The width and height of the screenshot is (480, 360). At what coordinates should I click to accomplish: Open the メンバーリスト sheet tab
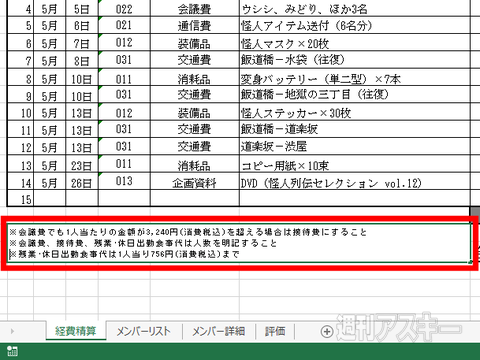click(x=144, y=331)
